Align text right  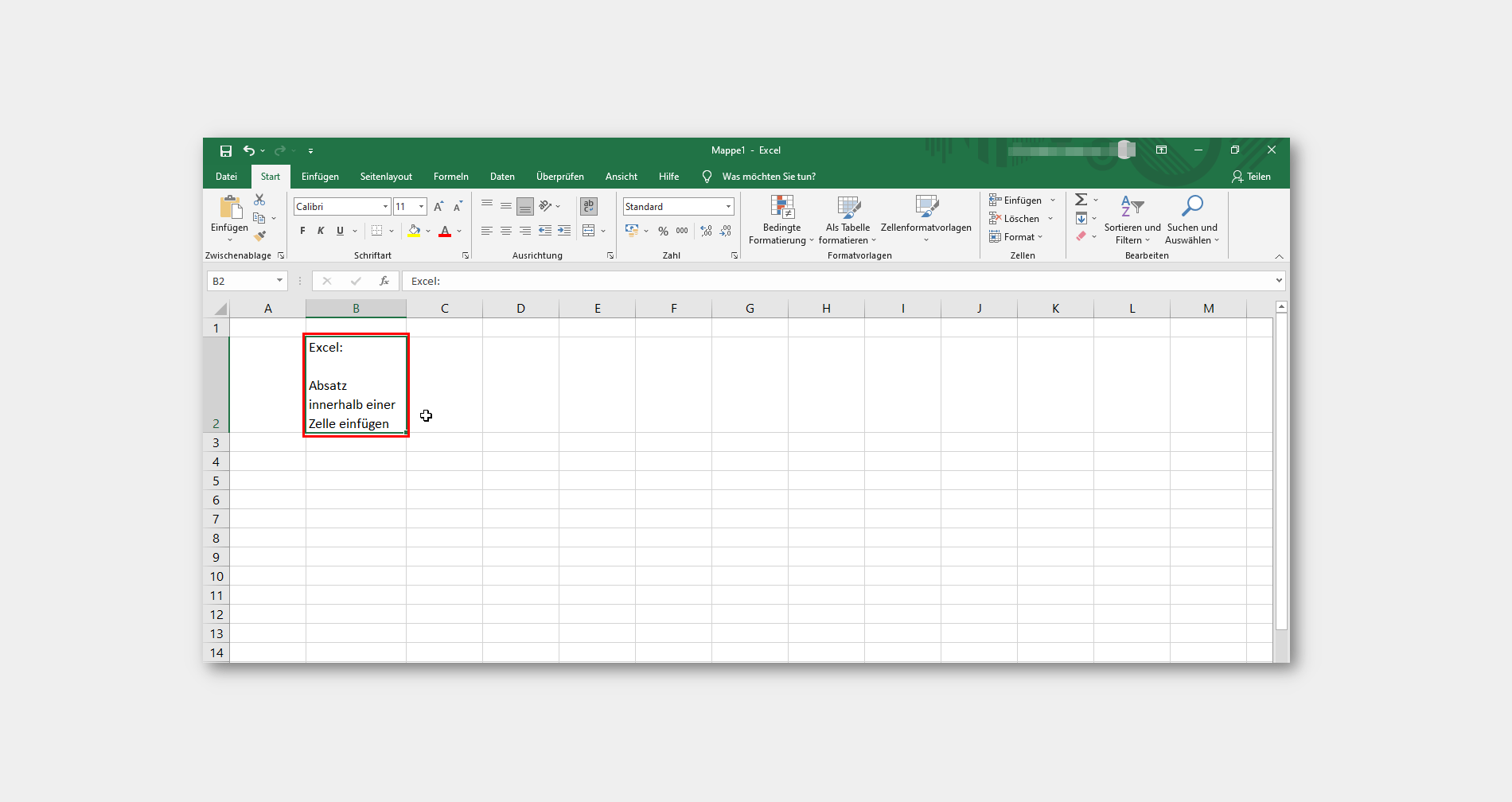(x=525, y=231)
